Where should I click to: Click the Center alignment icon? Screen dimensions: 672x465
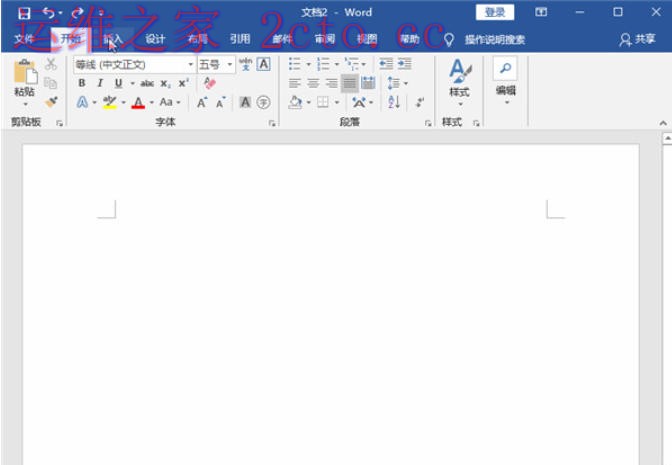[313, 83]
